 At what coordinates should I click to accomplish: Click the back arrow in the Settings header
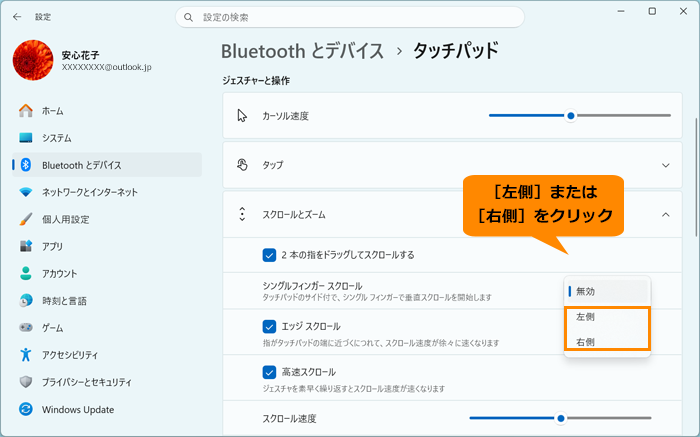point(17,17)
